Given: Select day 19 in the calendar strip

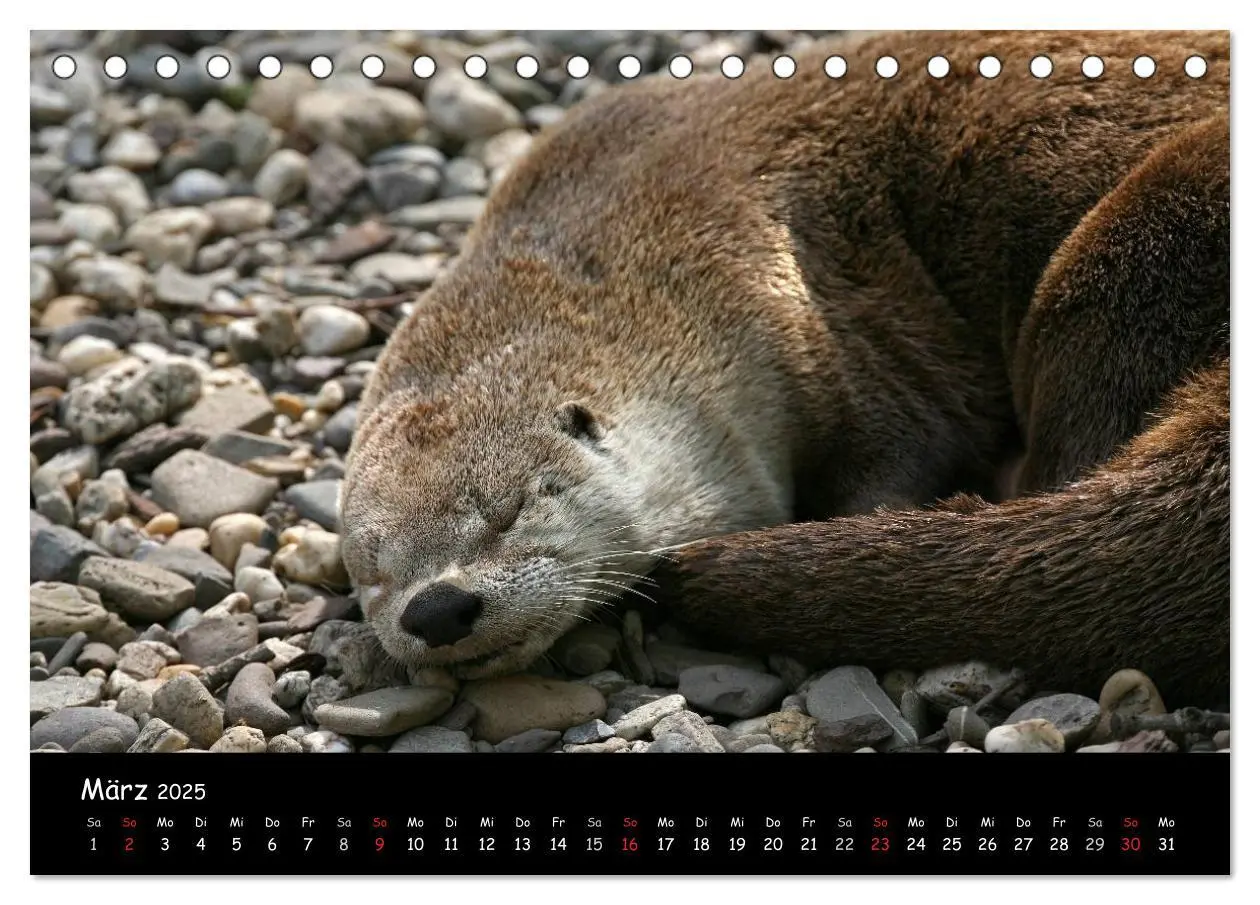Looking at the screenshot, I should pyautogui.click(x=737, y=844).
